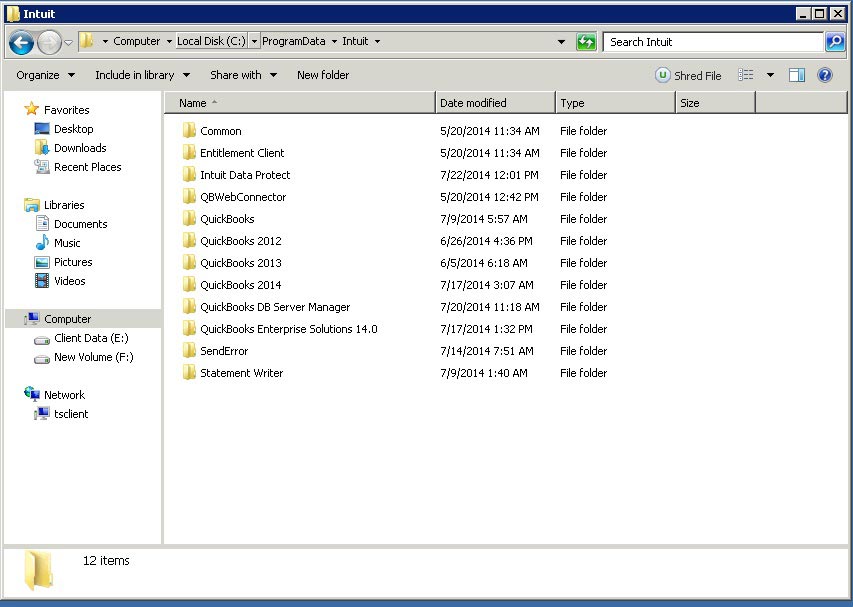Select Client Data (E:) drive in sidebar
The image size is (853, 607).
click(x=91, y=338)
